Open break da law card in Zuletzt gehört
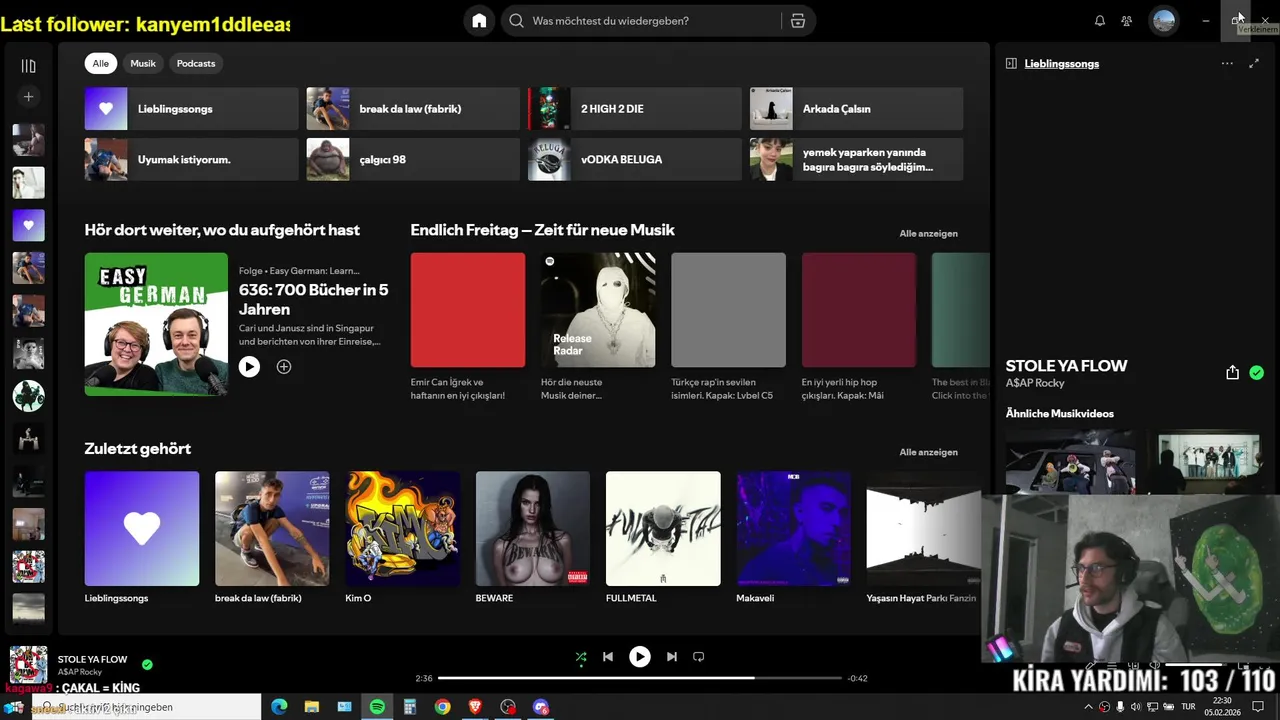 click(272, 538)
